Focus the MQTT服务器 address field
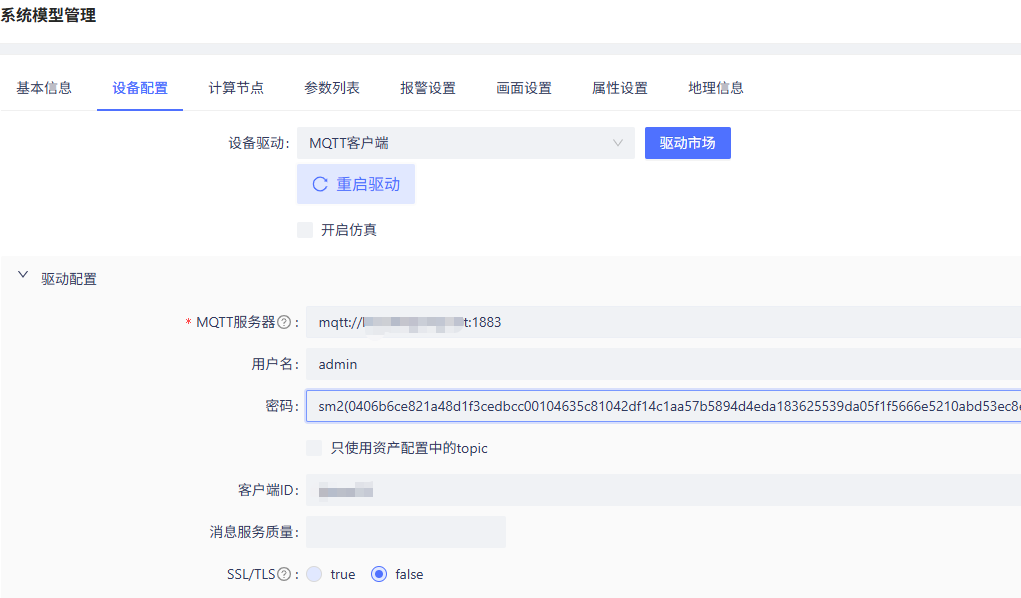 [664, 322]
